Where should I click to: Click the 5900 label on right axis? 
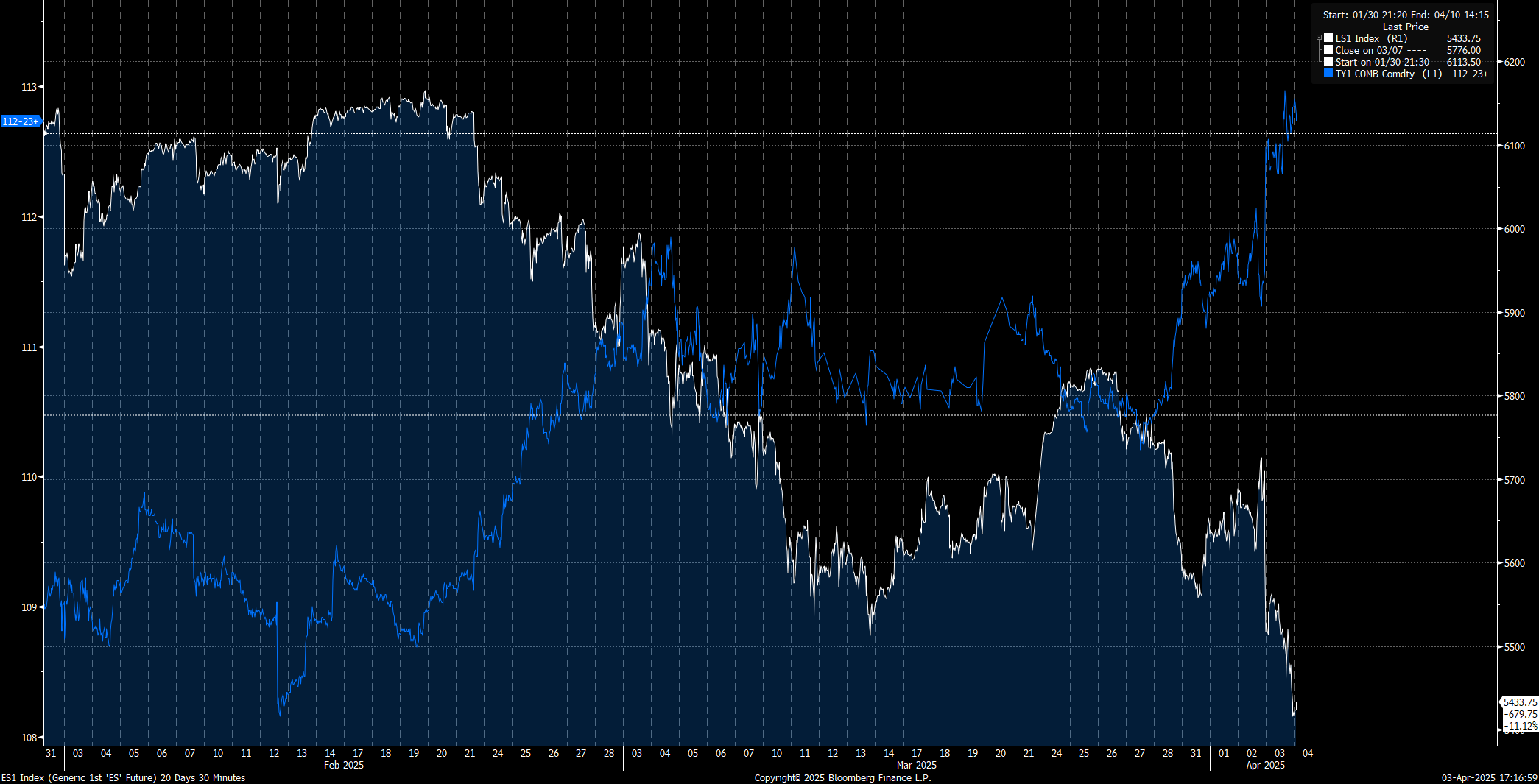1515,313
